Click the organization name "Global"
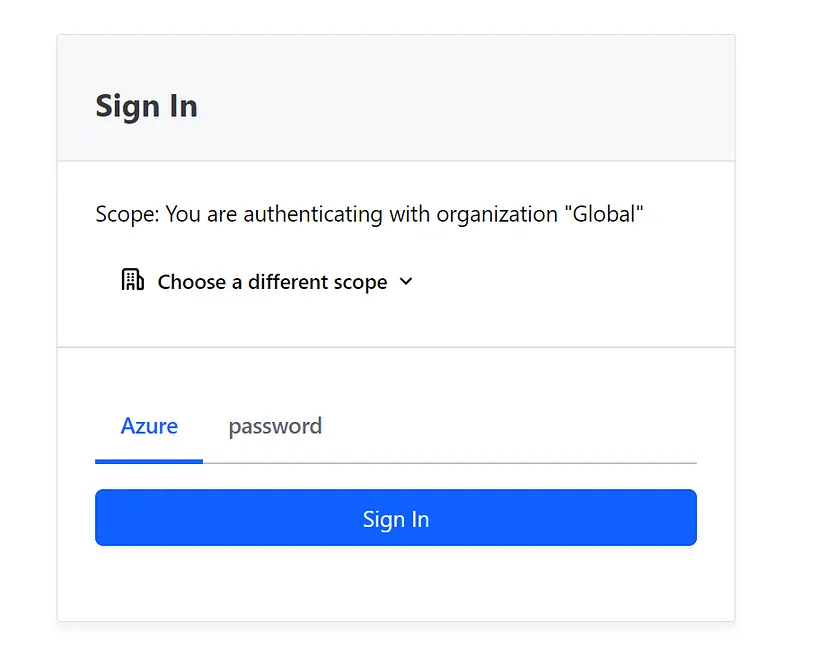 (x=607, y=214)
